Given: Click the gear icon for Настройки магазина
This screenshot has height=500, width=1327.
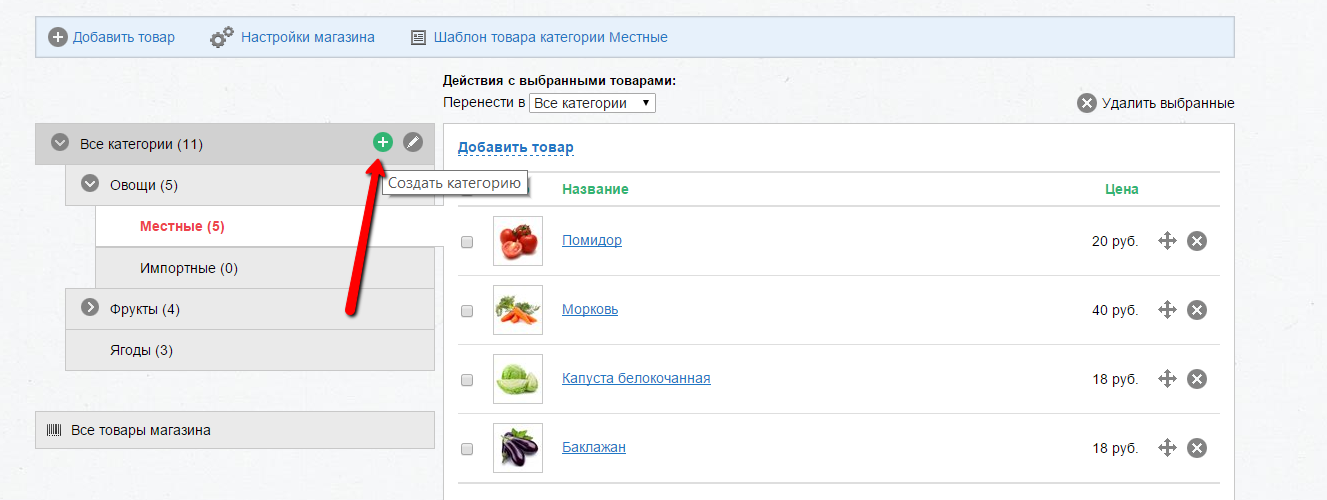Looking at the screenshot, I should 221,38.
